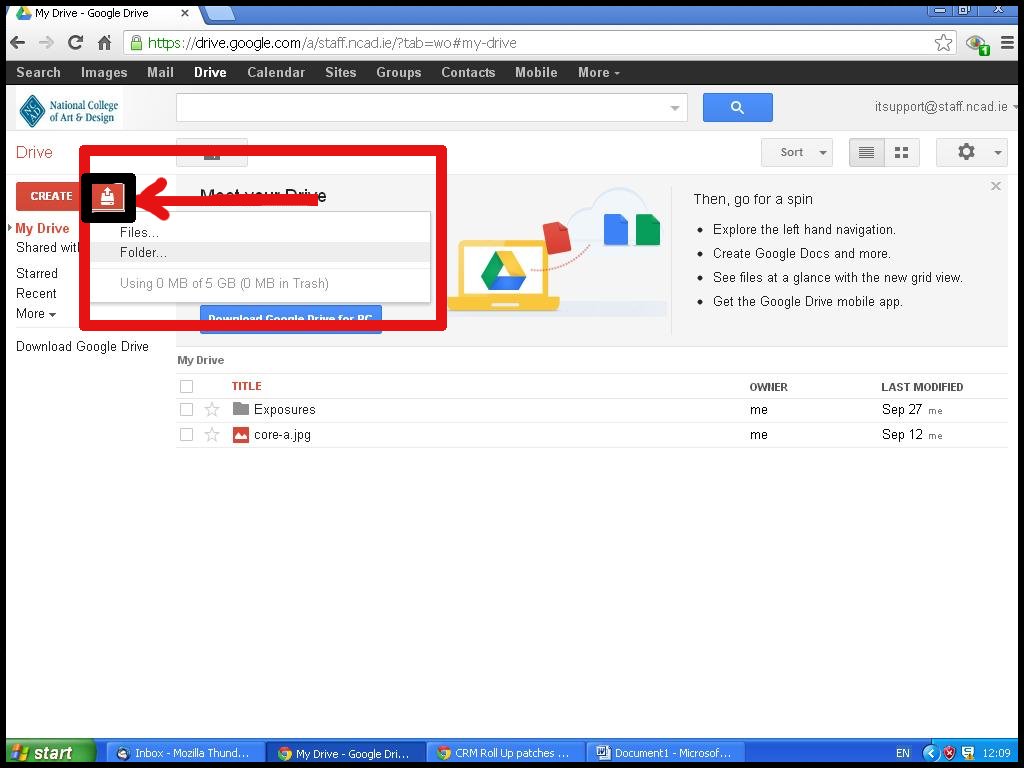Screen dimensions: 1024x768
Task: Click the tray back chevron icon
Action: (x=931, y=753)
